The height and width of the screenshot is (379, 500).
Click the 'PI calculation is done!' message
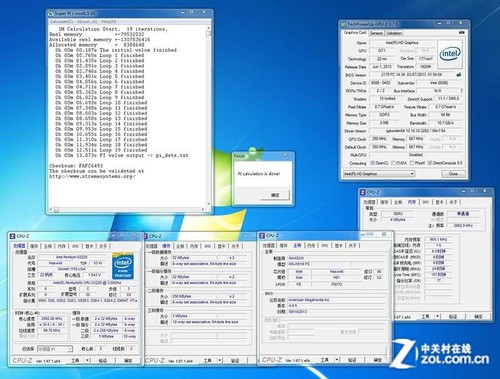(259, 174)
